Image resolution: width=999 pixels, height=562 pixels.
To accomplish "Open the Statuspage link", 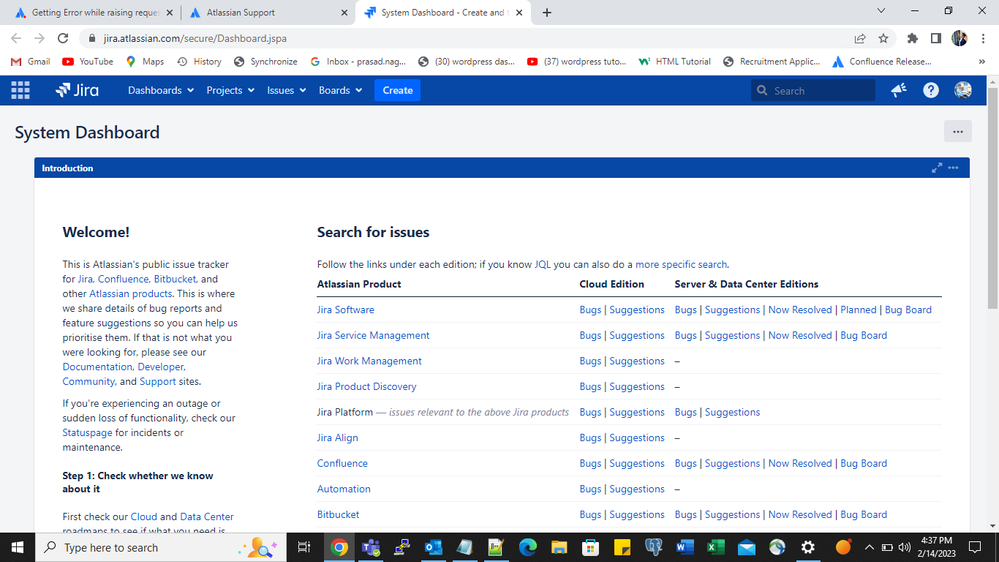I will coord(87,433).
